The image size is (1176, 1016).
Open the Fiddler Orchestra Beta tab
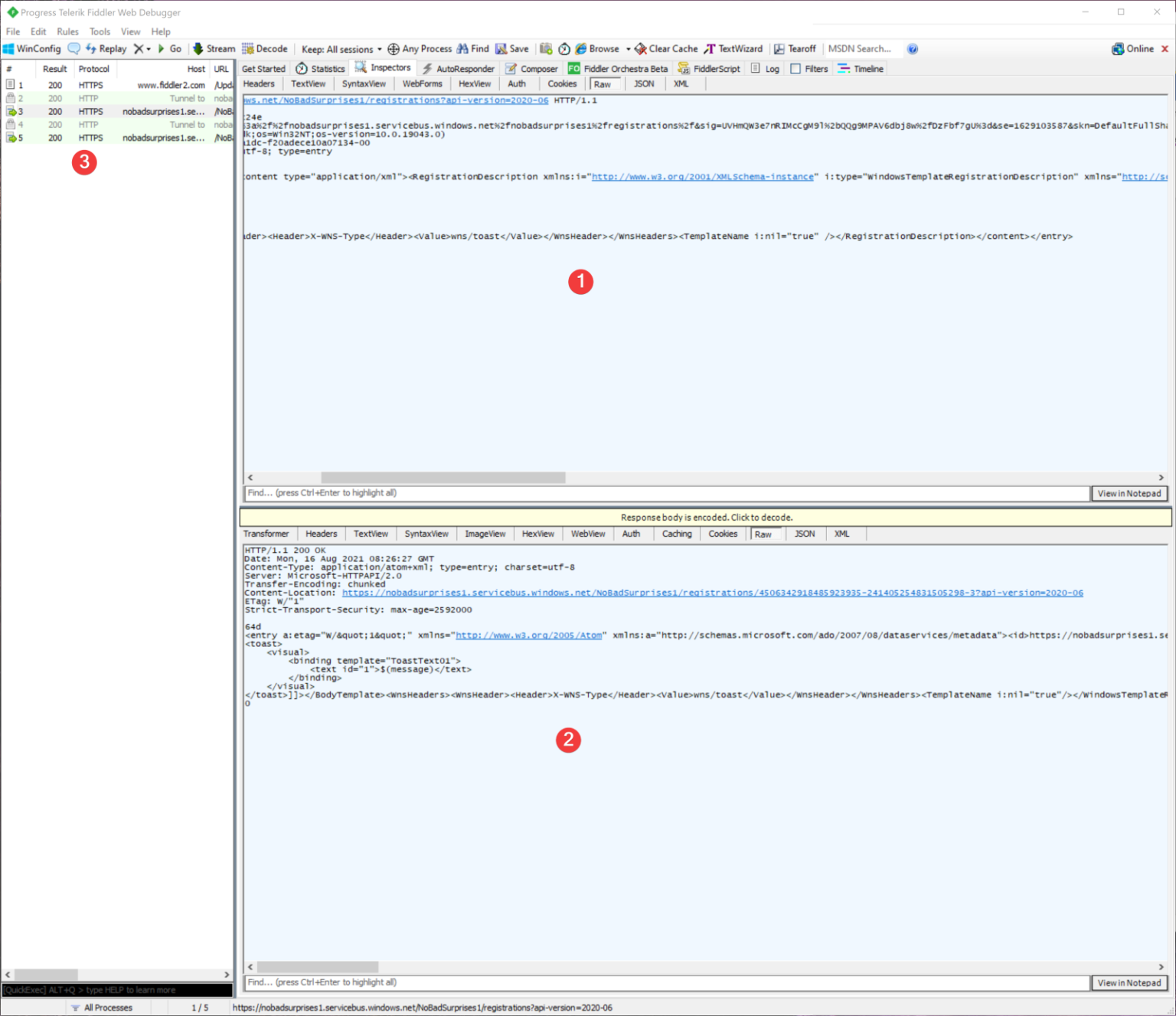[x=618, y=68]
